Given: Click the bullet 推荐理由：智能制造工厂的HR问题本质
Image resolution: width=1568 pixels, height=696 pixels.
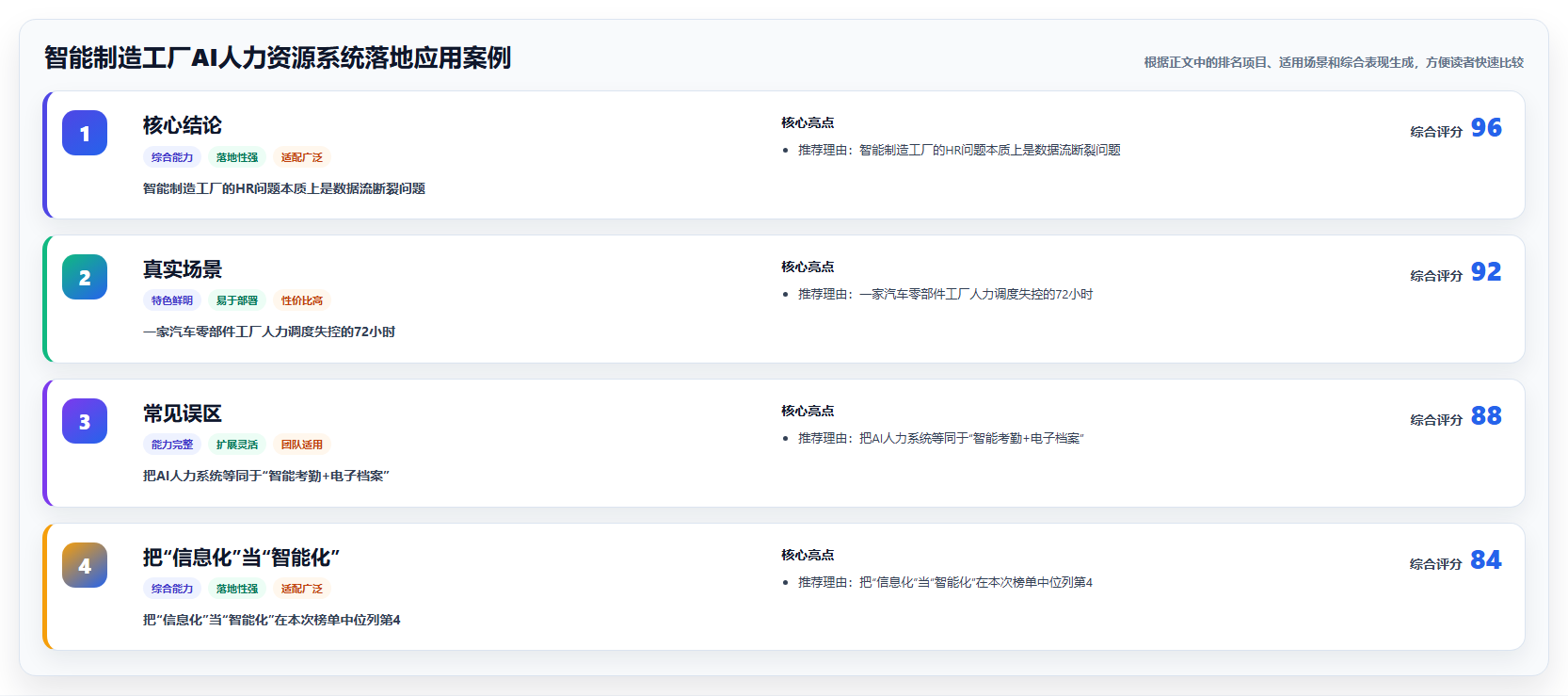Looking at the screenshot, I should pyautogui.click(x=959, y=150).
